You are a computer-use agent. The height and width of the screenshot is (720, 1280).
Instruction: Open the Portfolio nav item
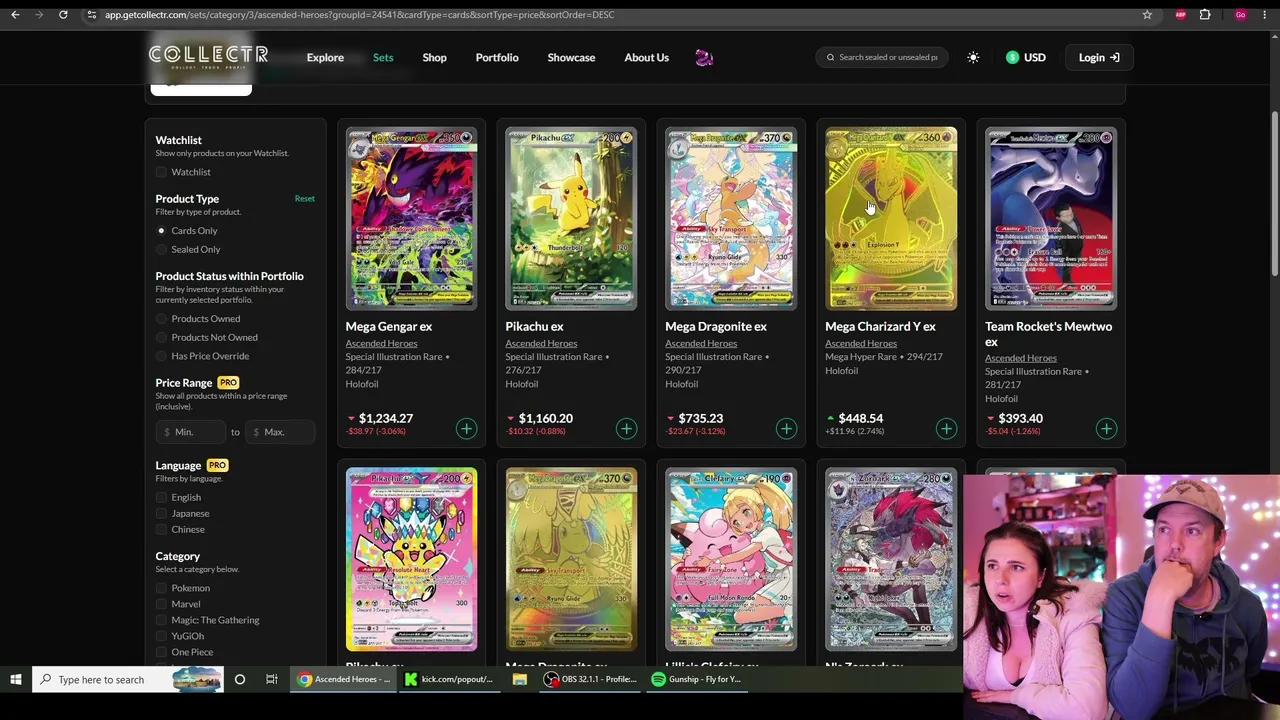point(497,58)
